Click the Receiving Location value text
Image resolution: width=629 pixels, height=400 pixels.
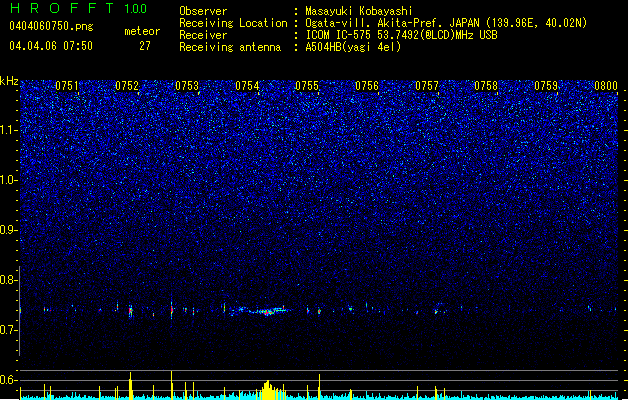(446, 23)
